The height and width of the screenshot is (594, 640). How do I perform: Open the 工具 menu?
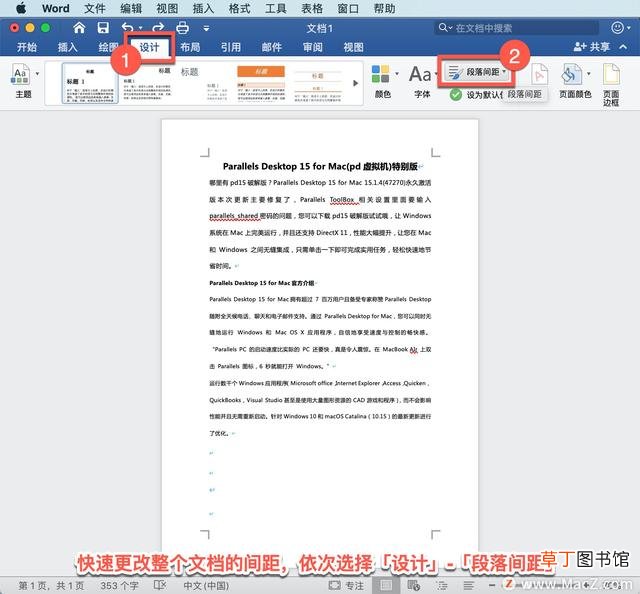point(276,8)
